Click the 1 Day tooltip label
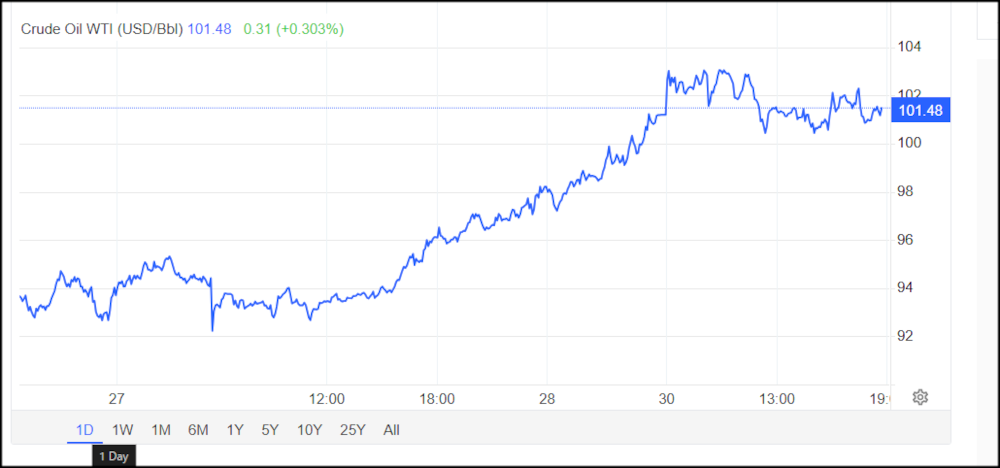Screen dimensions: 1000x468 113,457
